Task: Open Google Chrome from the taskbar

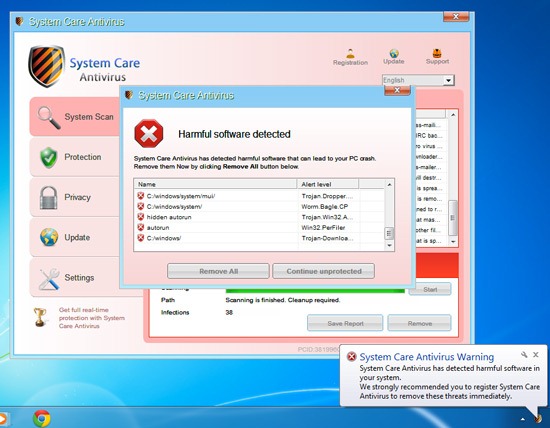Action: click(x=42, y=418)
